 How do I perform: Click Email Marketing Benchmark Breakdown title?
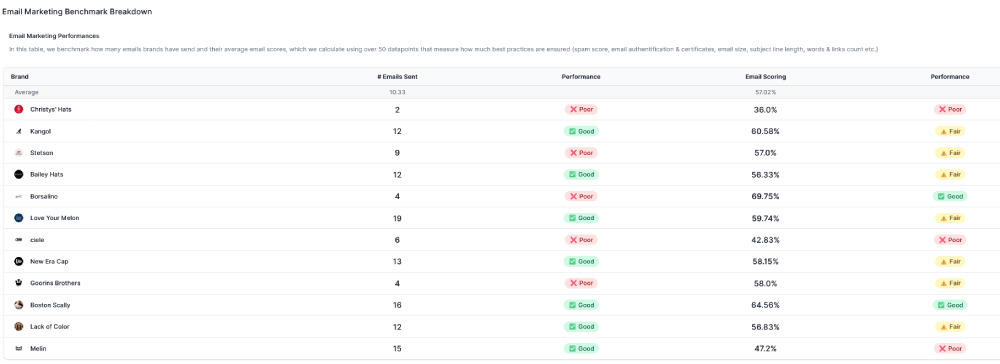click(77, 11)
